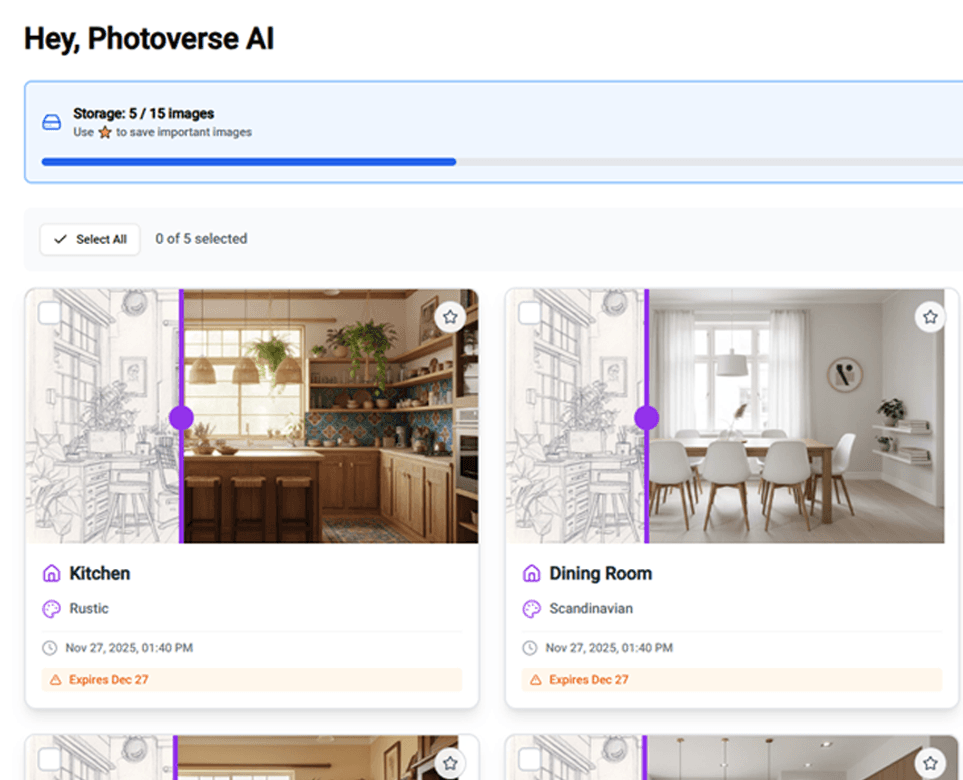This screenshot has width=963, height=780.
Task: Click the clock icon on the Dining Room card
Action: (530, 647)
